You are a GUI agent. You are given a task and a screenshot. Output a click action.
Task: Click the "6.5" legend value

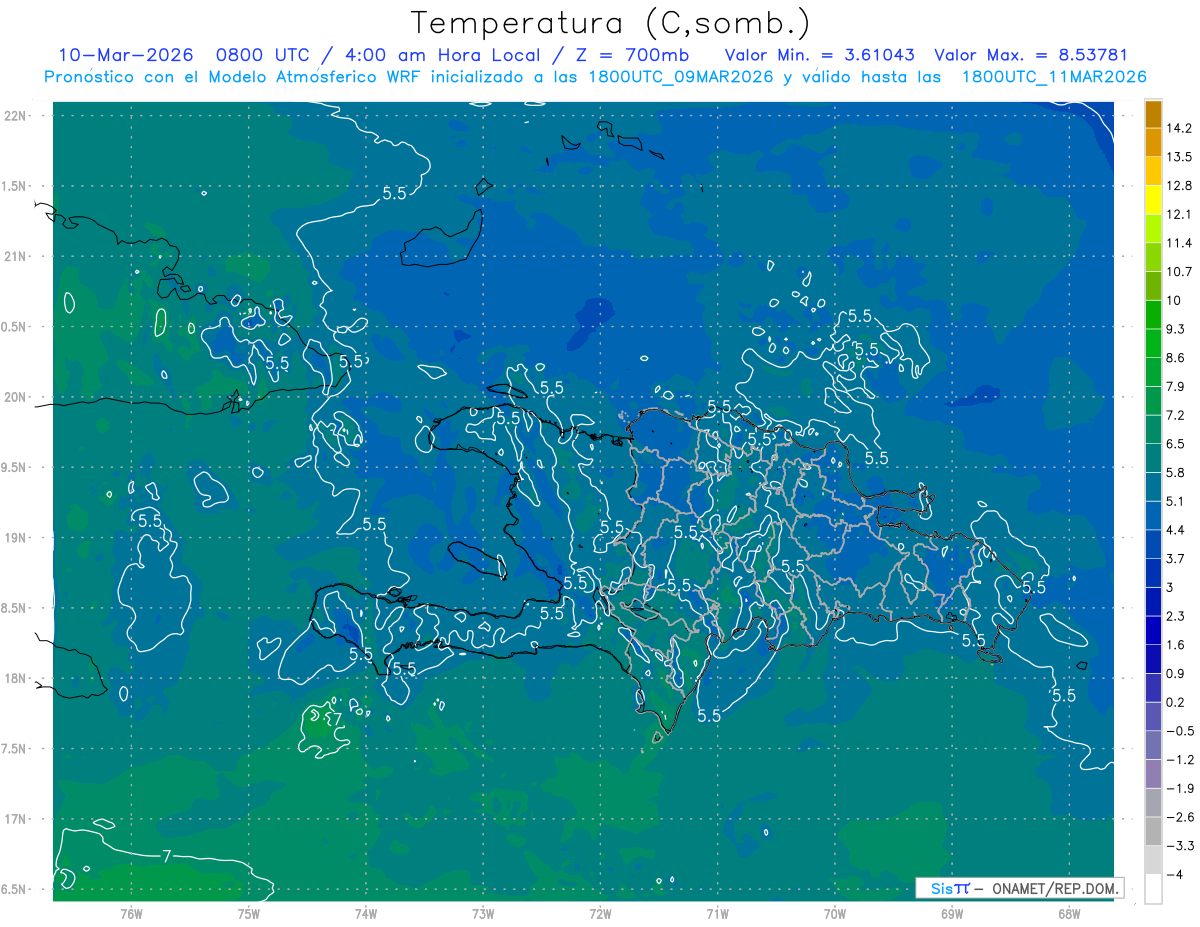[1178, 444]
